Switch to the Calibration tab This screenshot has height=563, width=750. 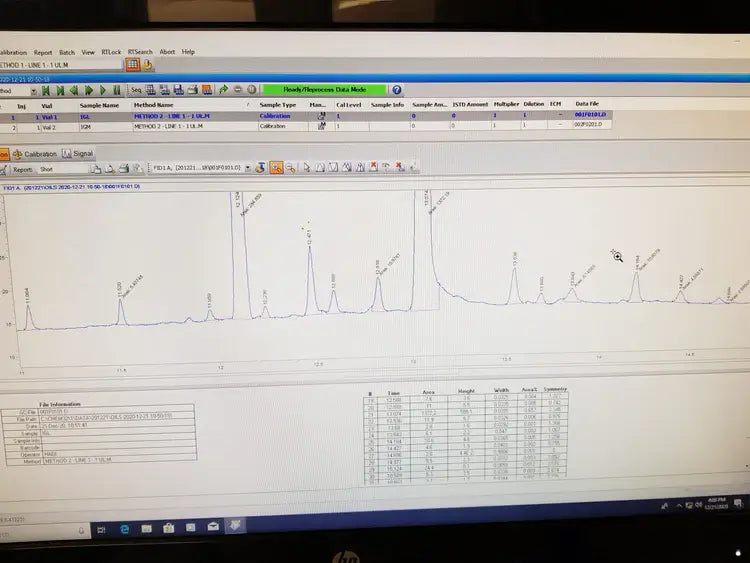click(35, 154)
